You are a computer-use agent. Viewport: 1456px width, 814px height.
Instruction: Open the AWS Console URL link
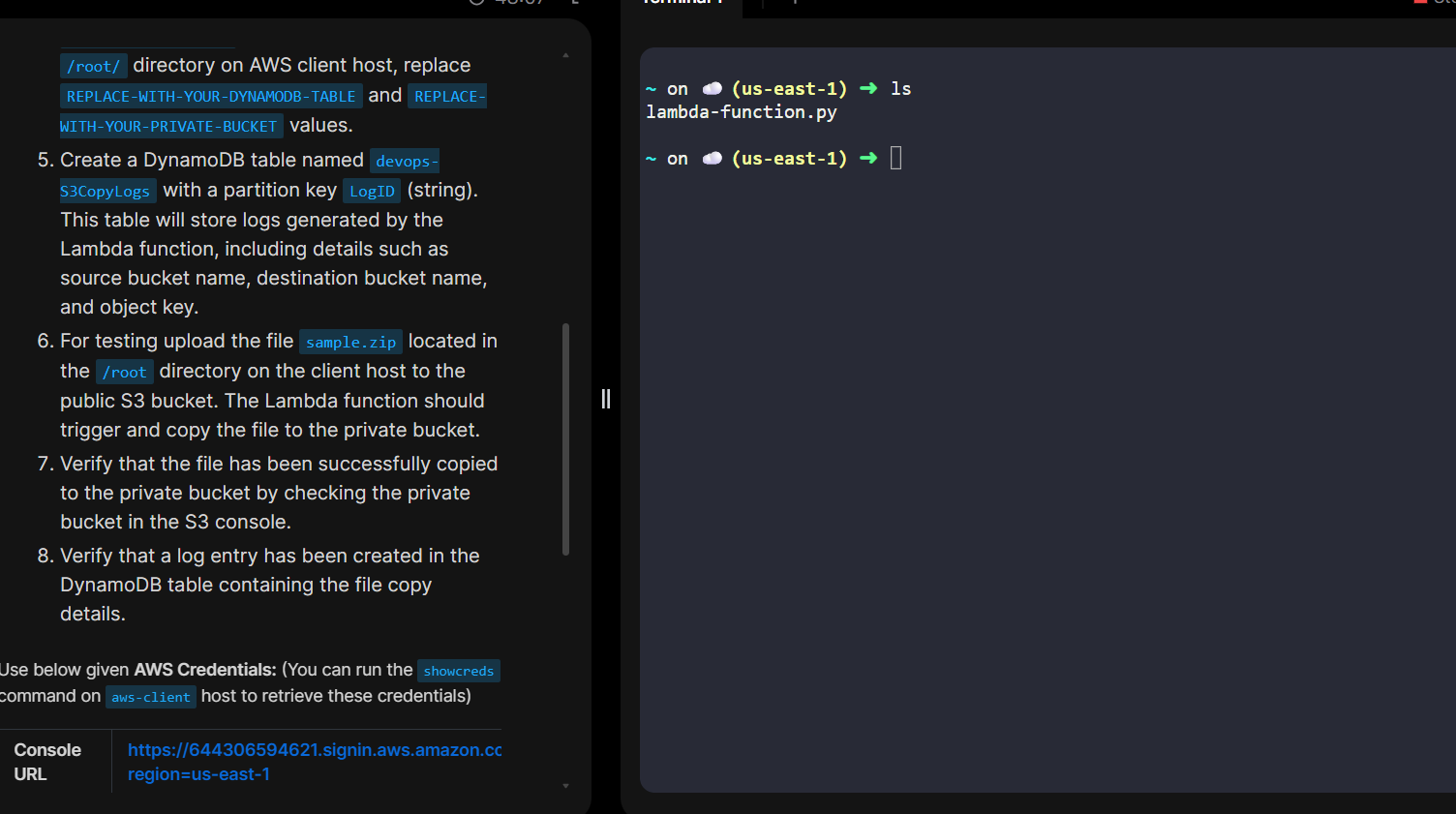(314, 751)
